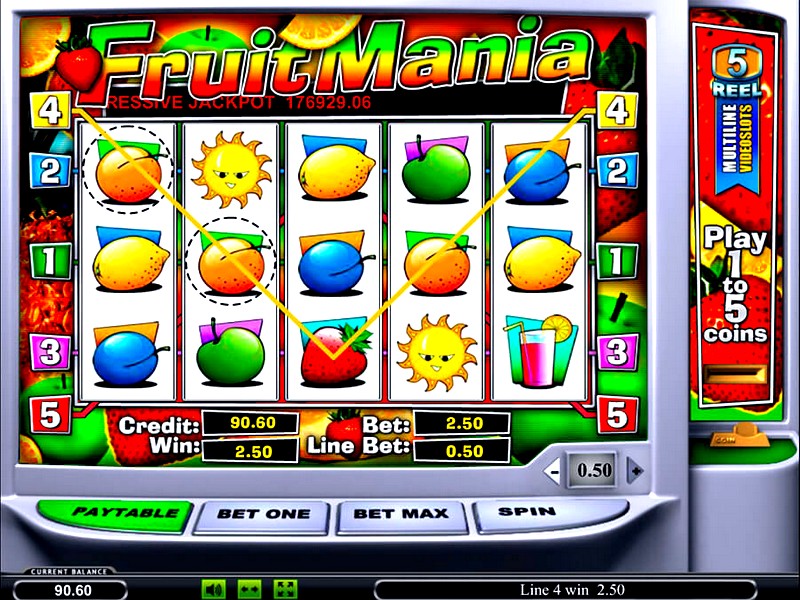The image size is (800, 600).
Task: Spin the reels with SPIN button
Action: point(531,513)
